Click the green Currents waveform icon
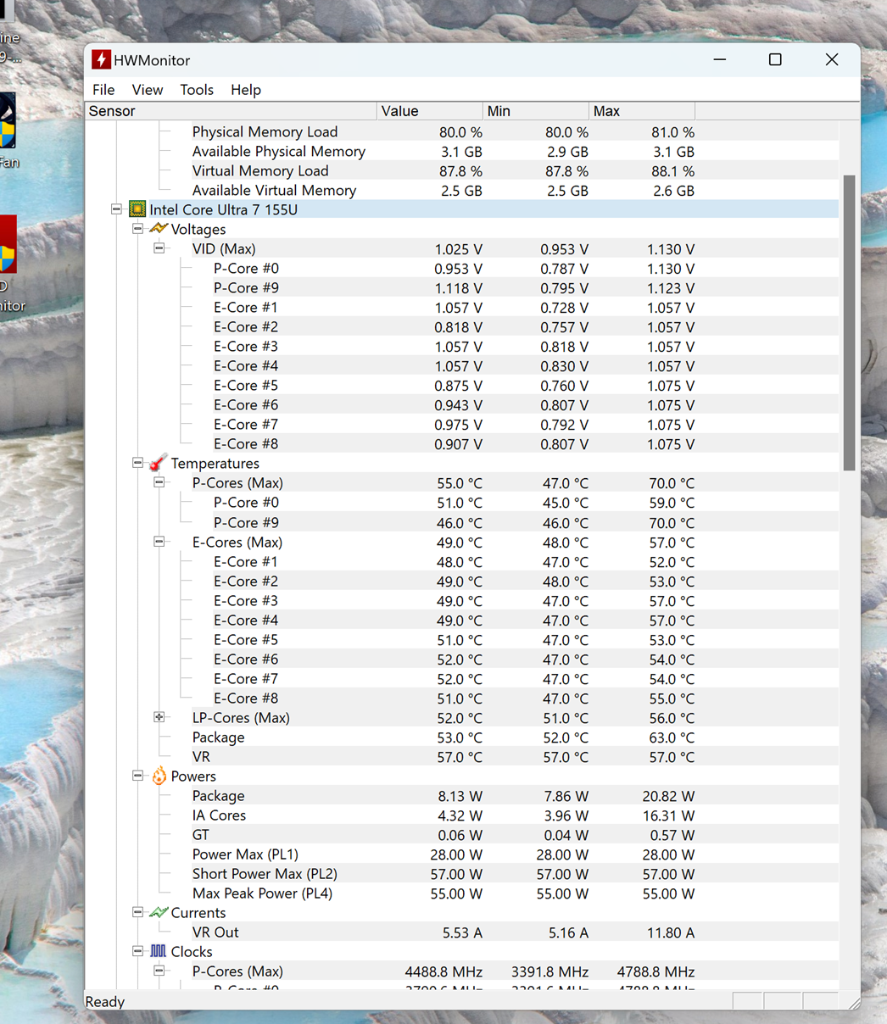This screenshot has width=887, height=1024. tap(159, 912)
